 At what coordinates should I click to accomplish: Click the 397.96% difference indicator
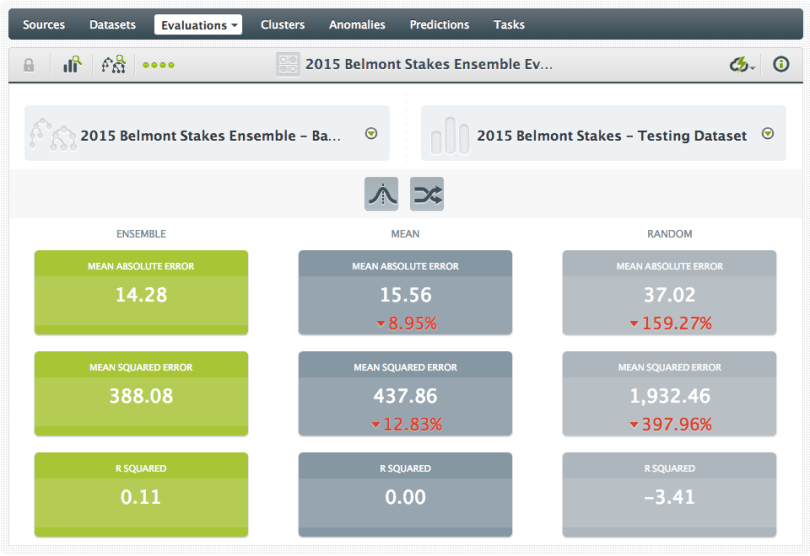tap(671, 424)
